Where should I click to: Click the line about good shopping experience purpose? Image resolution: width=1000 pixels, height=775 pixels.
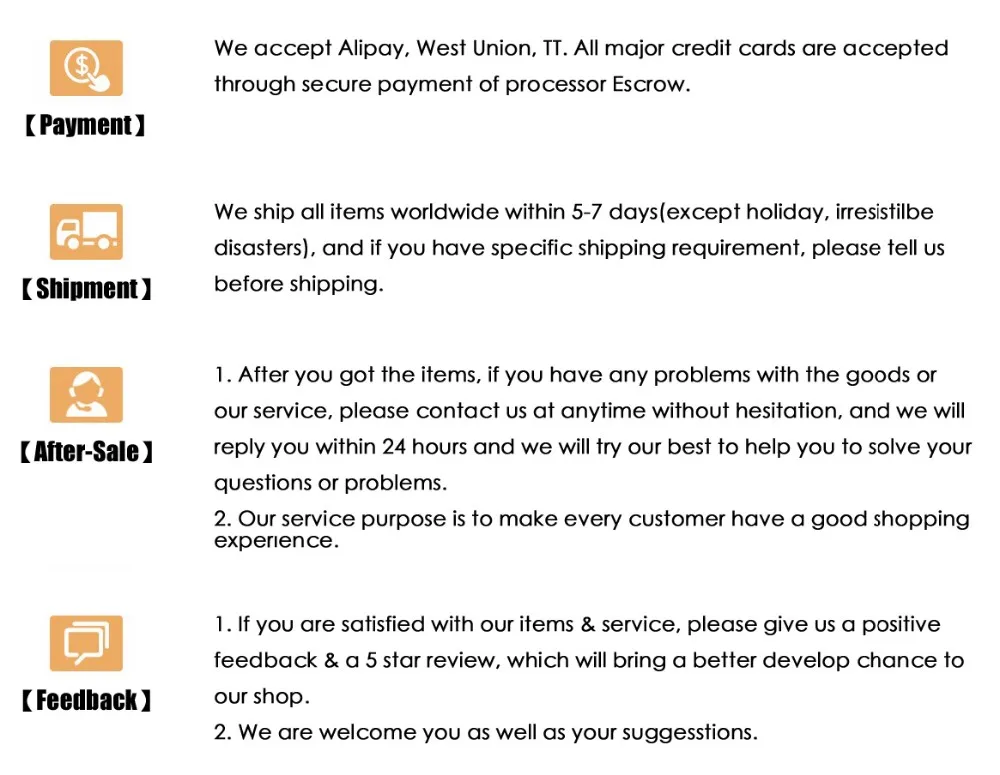[591, 529]
